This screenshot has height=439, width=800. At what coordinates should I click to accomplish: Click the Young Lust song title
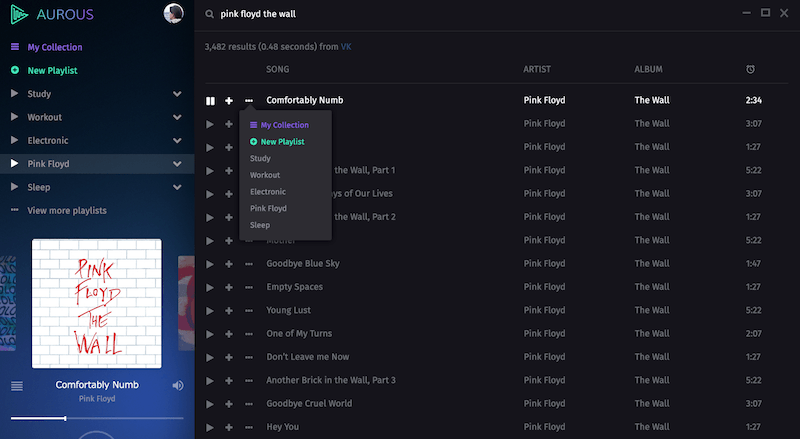[288, 310]
